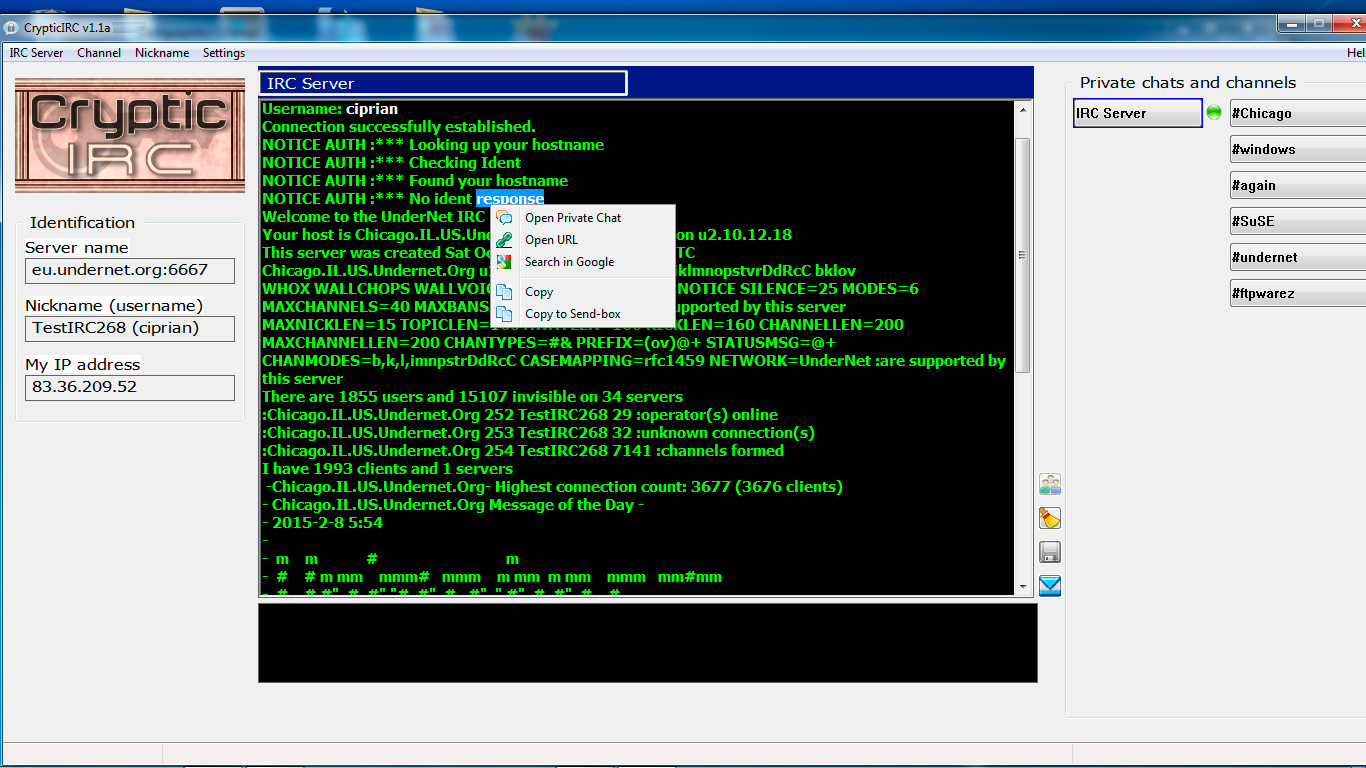The width and height of the screenshot is (1366, 768).
Task: Click the '2015-2-8 5:54' date line
Action: [x=323, y=523]
